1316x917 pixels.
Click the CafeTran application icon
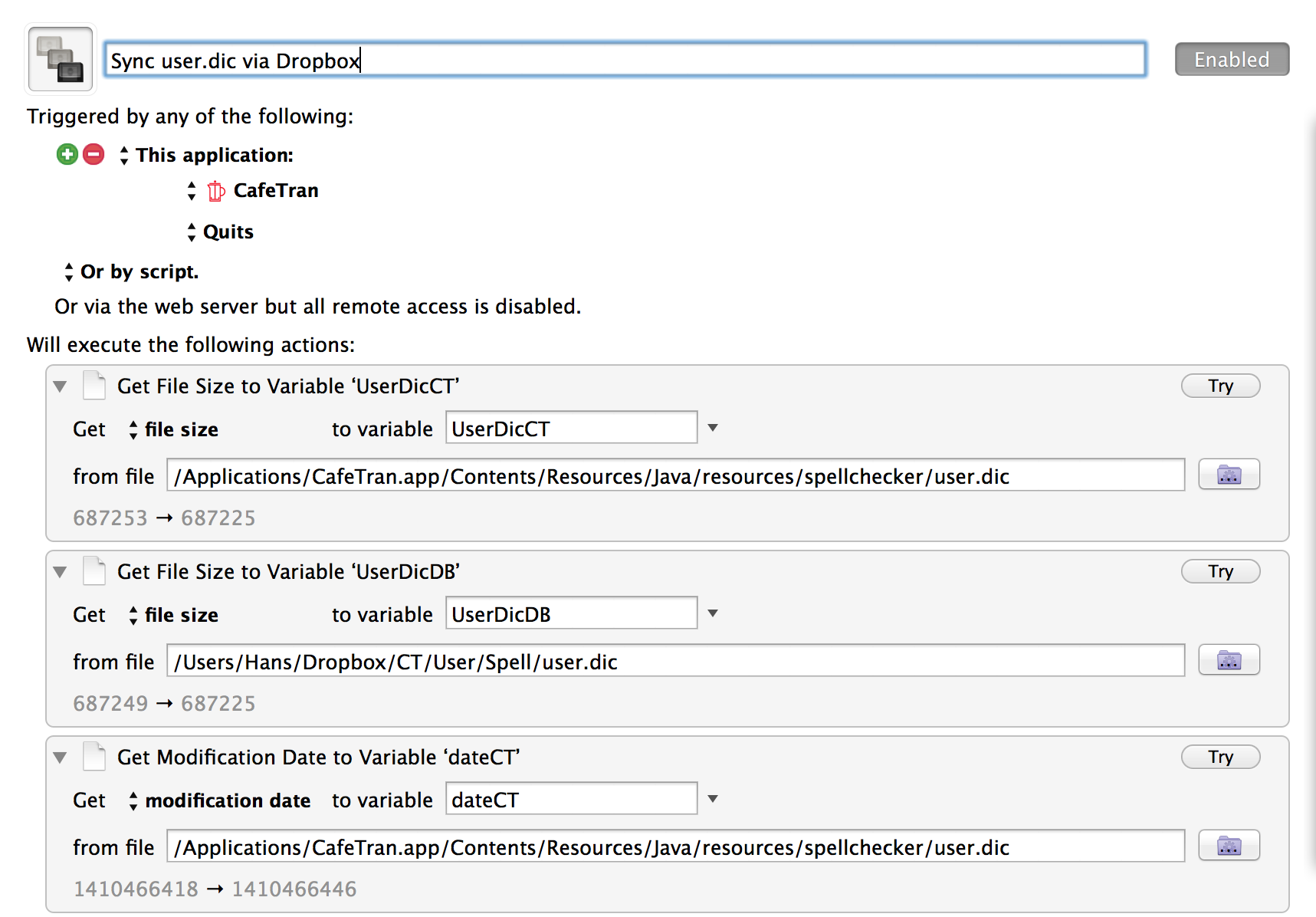coord(216,191)
